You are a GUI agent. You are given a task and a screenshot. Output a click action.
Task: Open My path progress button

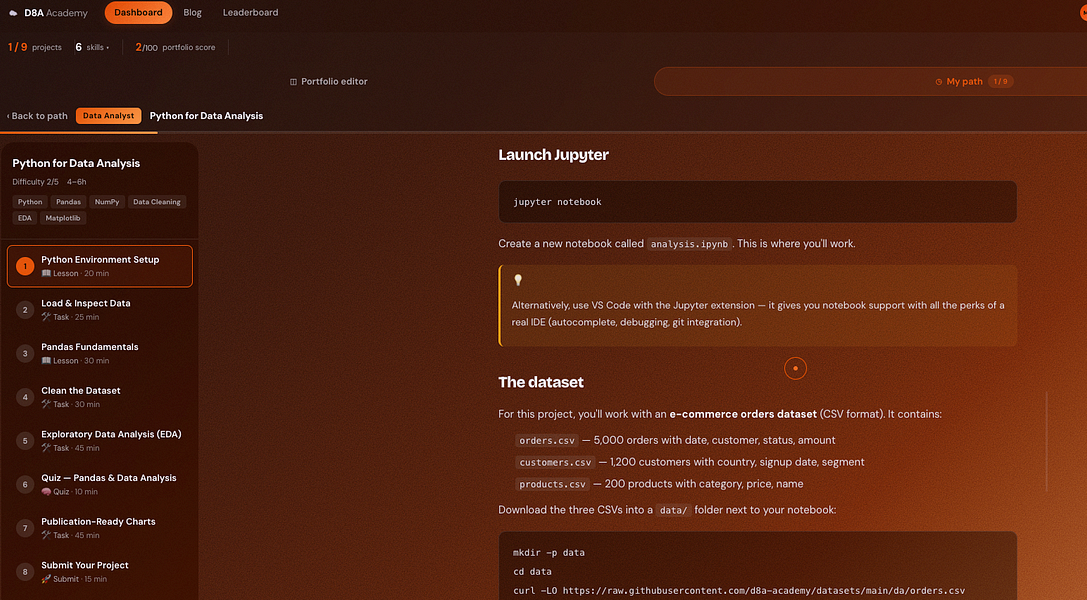click(974, 82)
